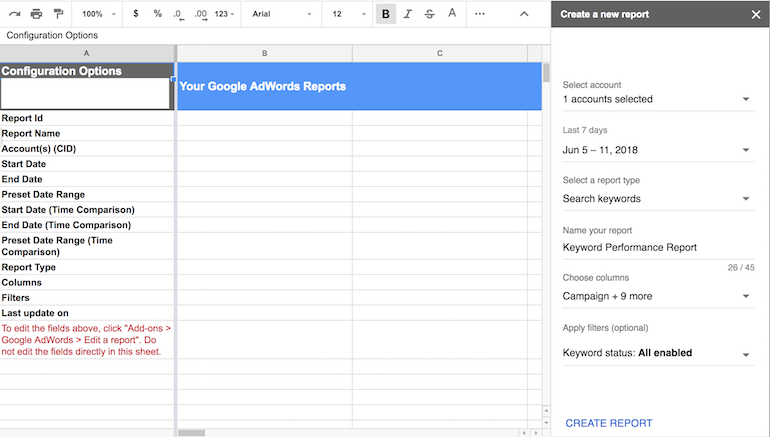
Task: Decrease decimal places icon
Action: pyautogui.click(x=179, y=15)
